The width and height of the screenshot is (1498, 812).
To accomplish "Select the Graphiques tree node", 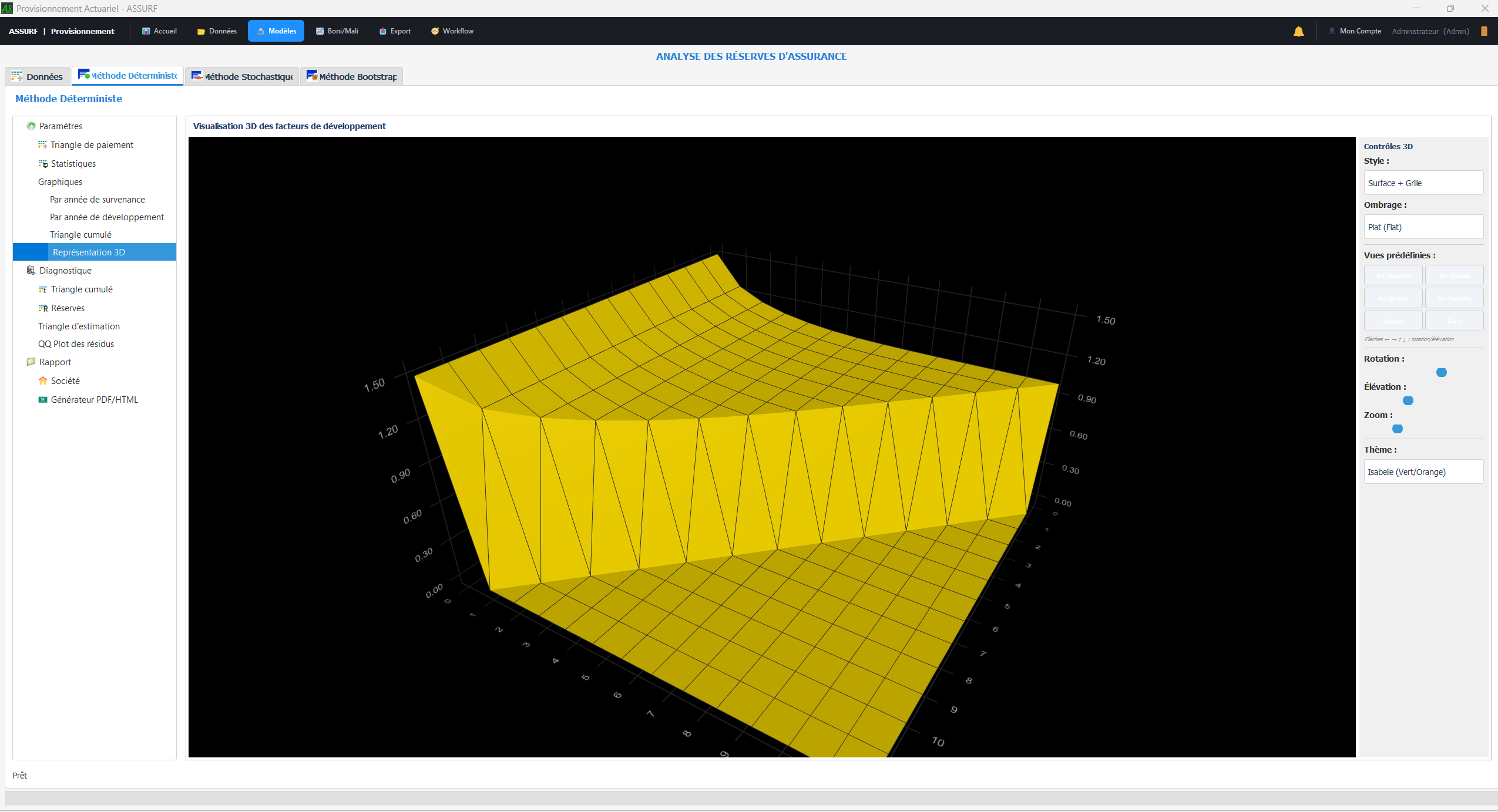I will [60, 181].
